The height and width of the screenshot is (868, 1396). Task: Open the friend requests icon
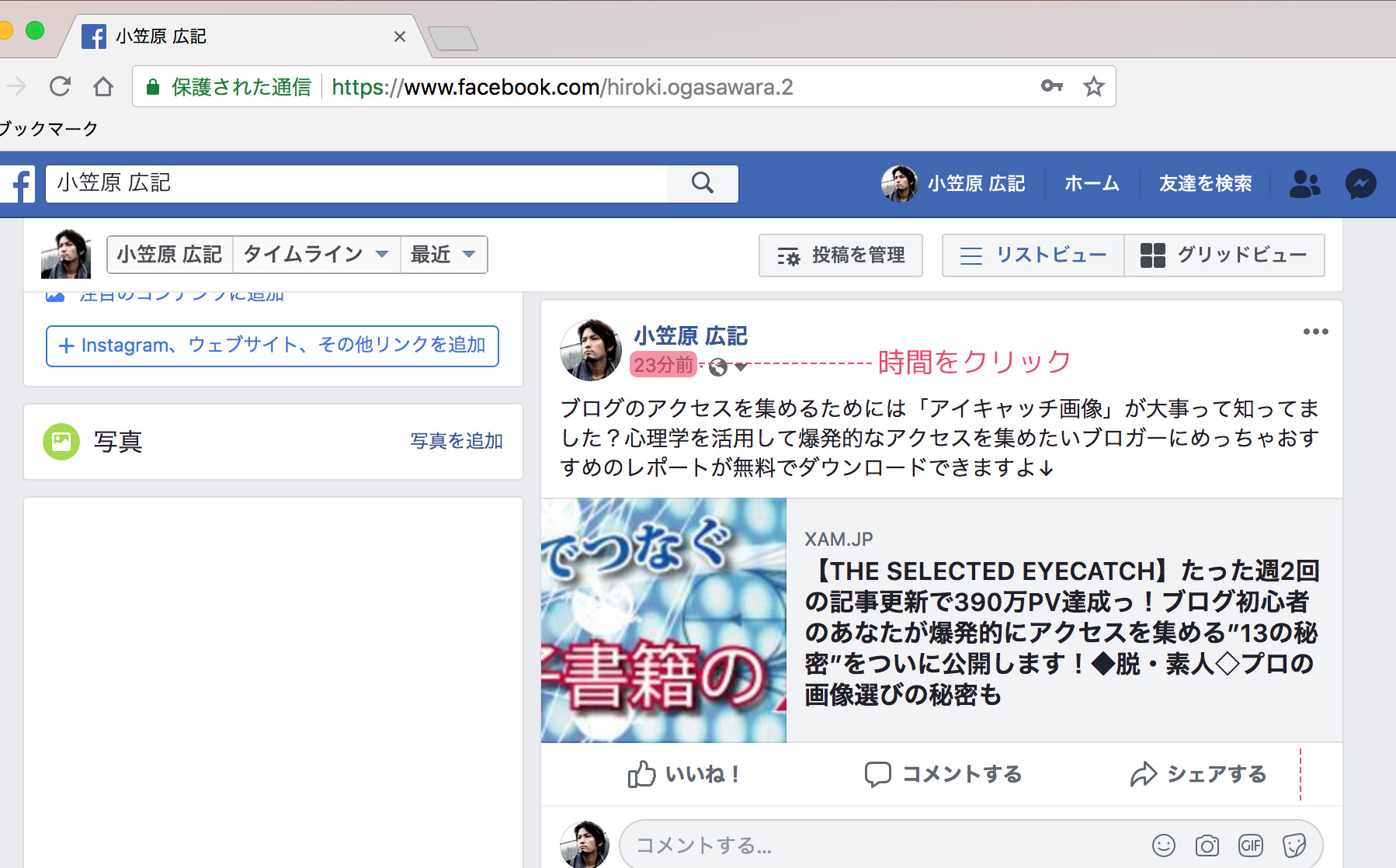tap(1304, 184)
